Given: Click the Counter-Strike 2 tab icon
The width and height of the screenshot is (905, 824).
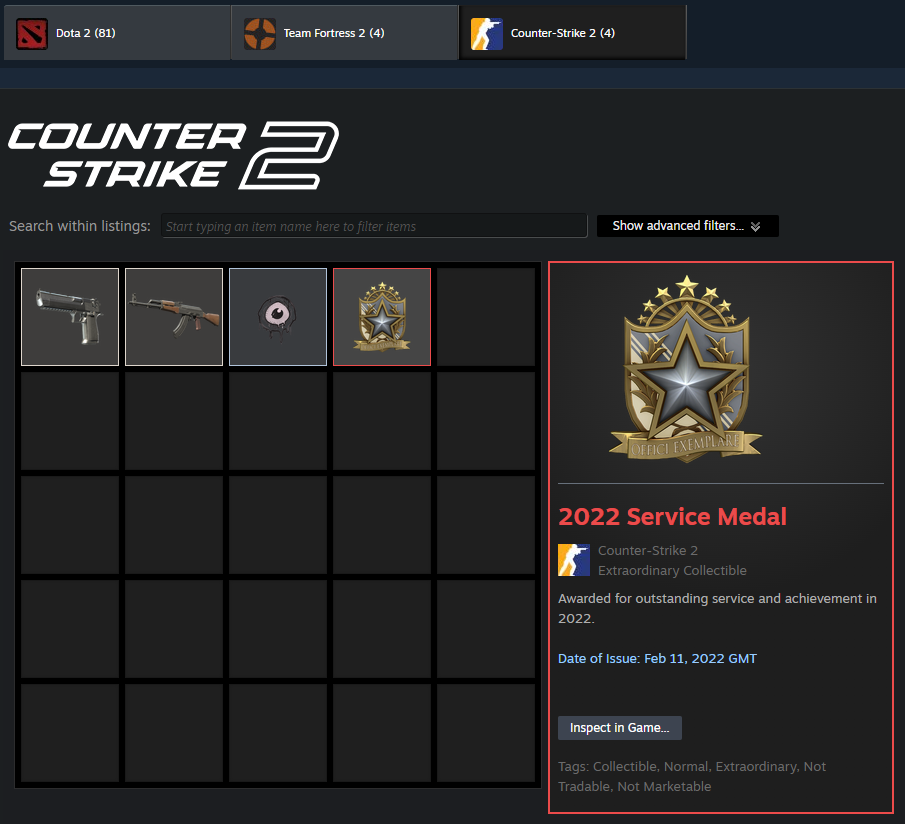Looking at the screenshot, I should [487, 33].
